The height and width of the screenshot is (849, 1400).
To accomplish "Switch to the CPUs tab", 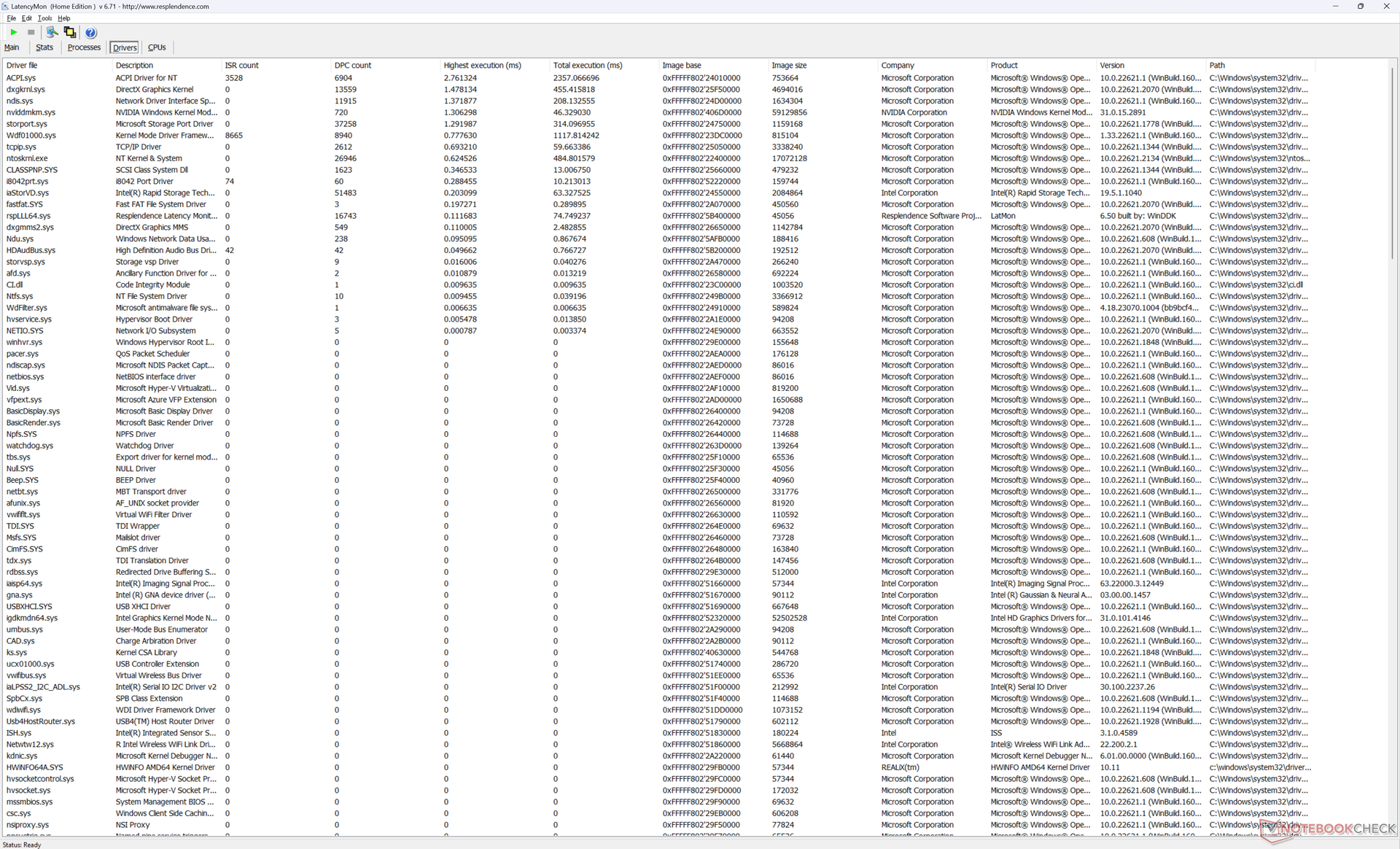I will [157, 47].
